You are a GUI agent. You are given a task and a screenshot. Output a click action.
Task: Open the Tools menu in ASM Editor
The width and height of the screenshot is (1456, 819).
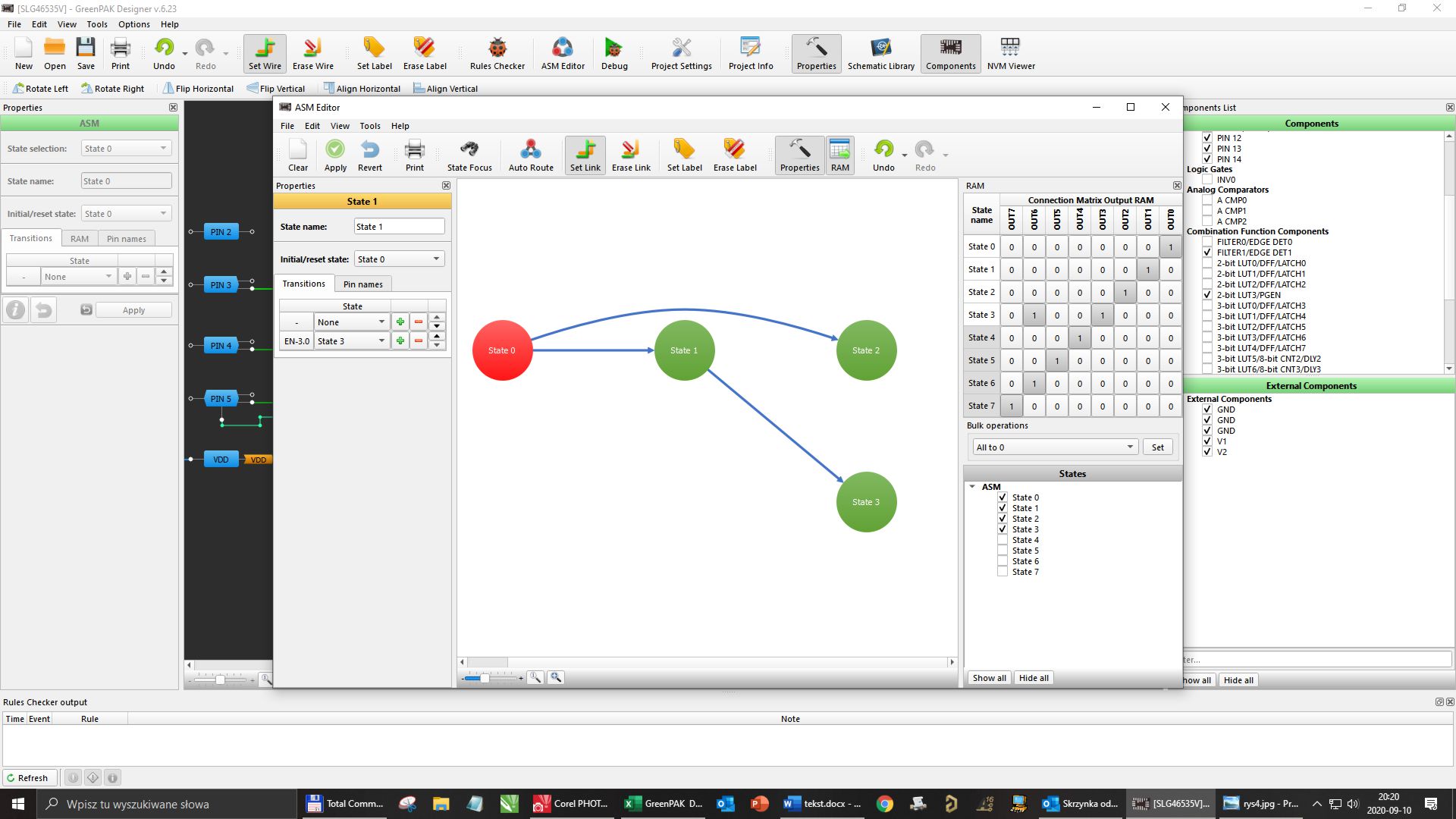pos(369,126)
